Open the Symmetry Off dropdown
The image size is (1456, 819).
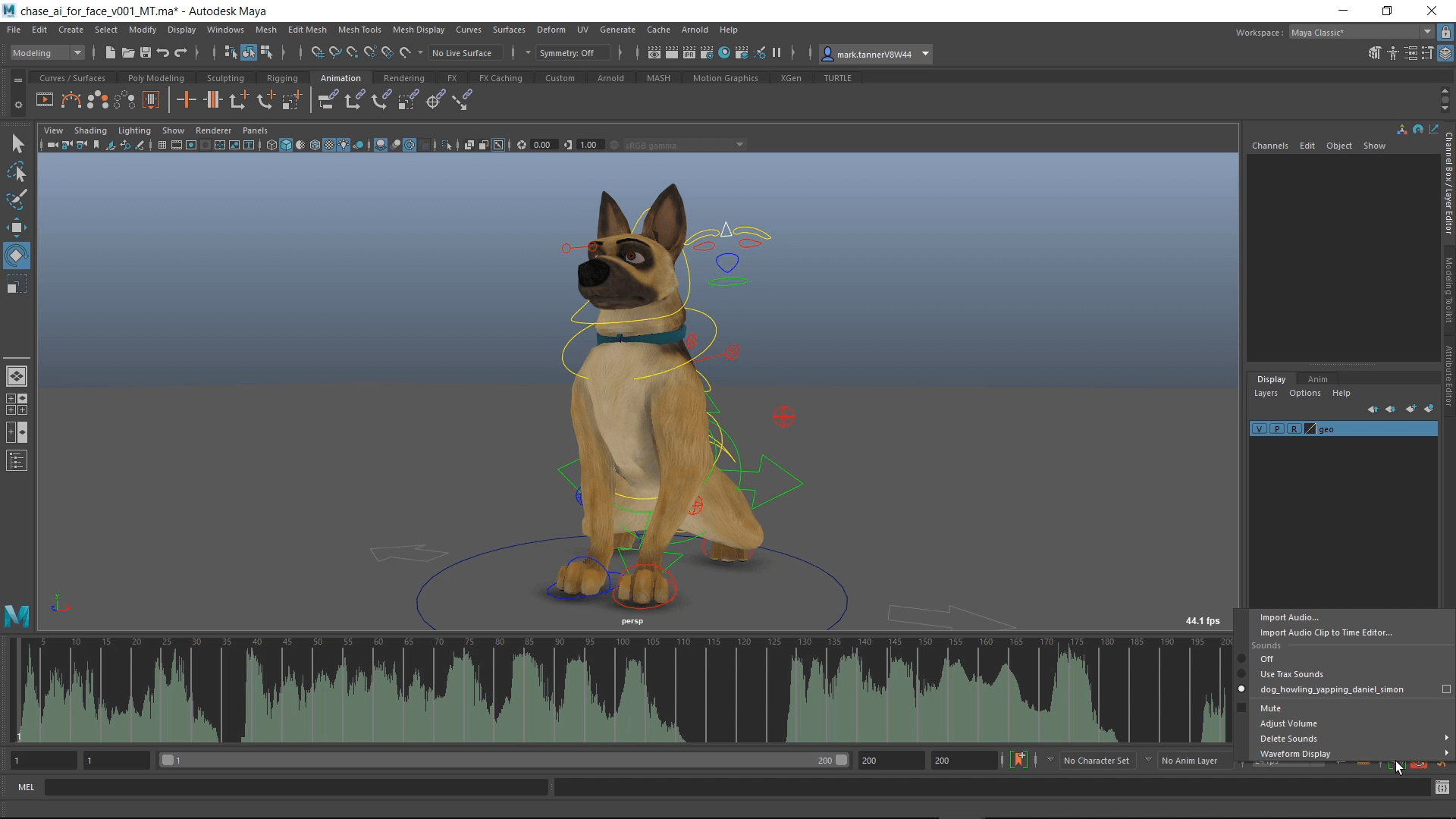573,53
